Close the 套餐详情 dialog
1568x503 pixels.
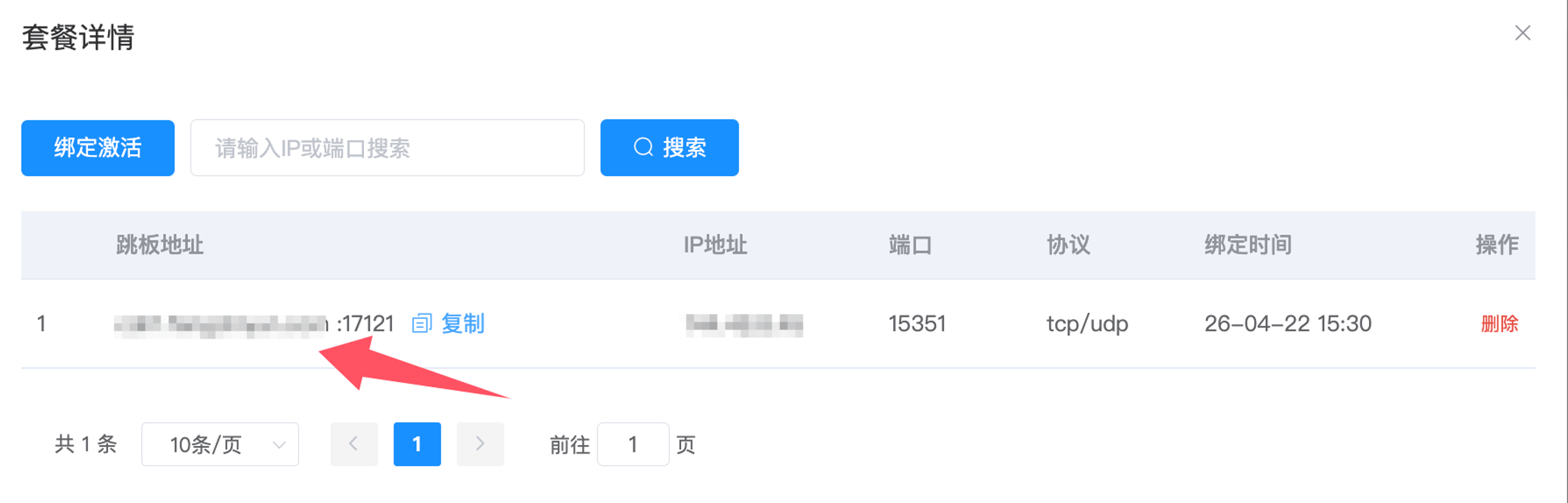tap(1522, 33)
